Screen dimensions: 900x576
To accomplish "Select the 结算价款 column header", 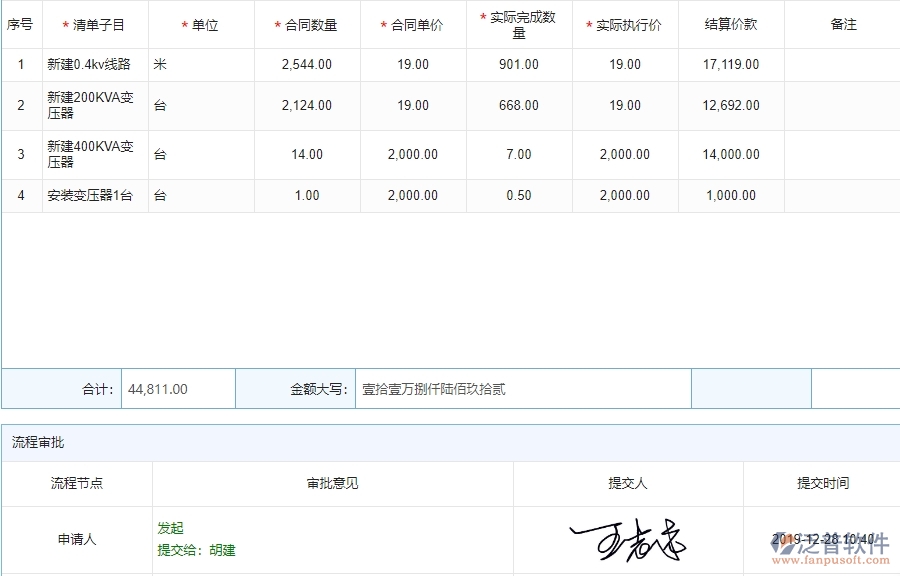I will 730,24.
